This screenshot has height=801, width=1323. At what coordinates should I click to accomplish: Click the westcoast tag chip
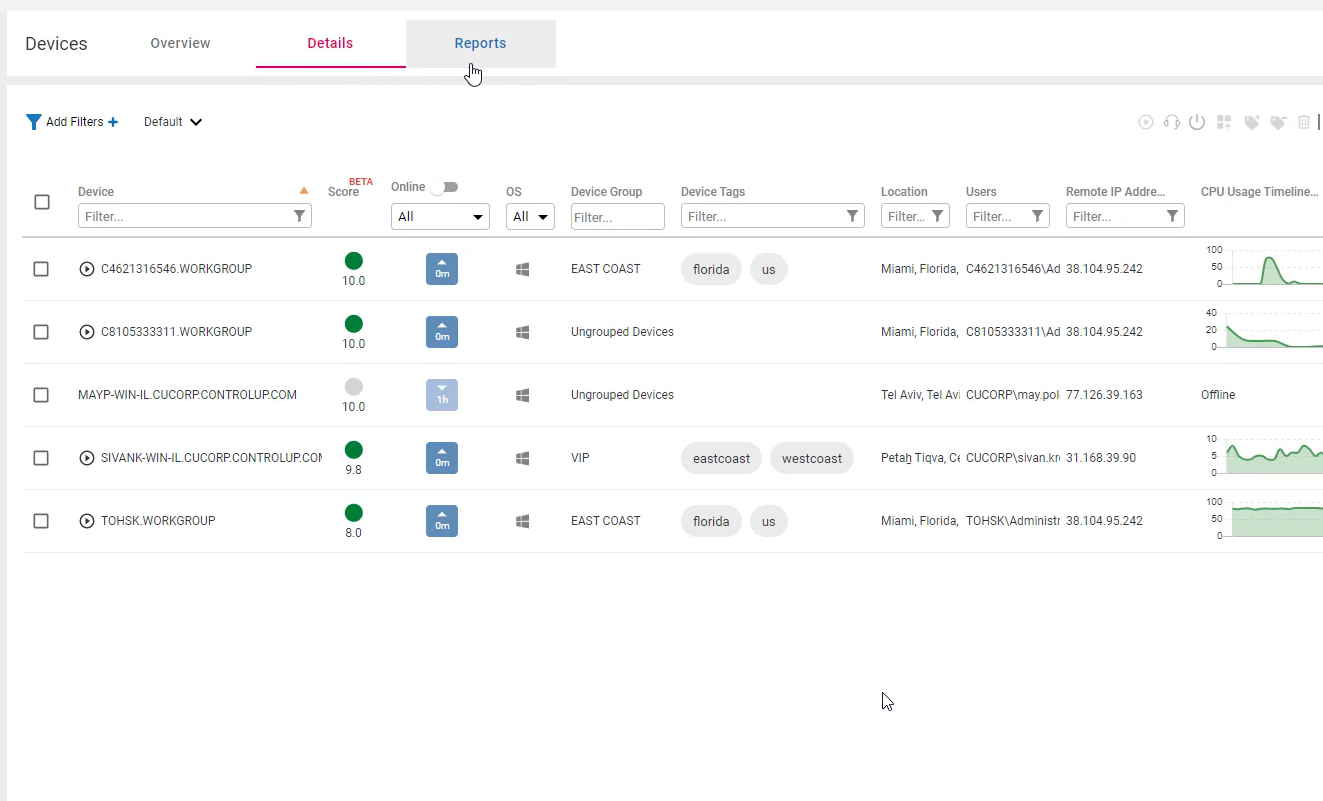[x=812, y=458]
